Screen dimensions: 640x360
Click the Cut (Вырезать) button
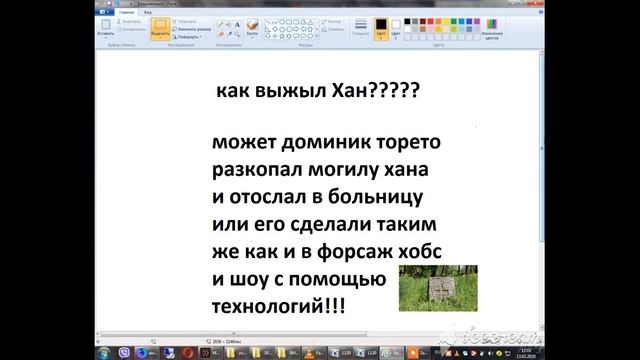pyautogui.click(x=129, y=22)
